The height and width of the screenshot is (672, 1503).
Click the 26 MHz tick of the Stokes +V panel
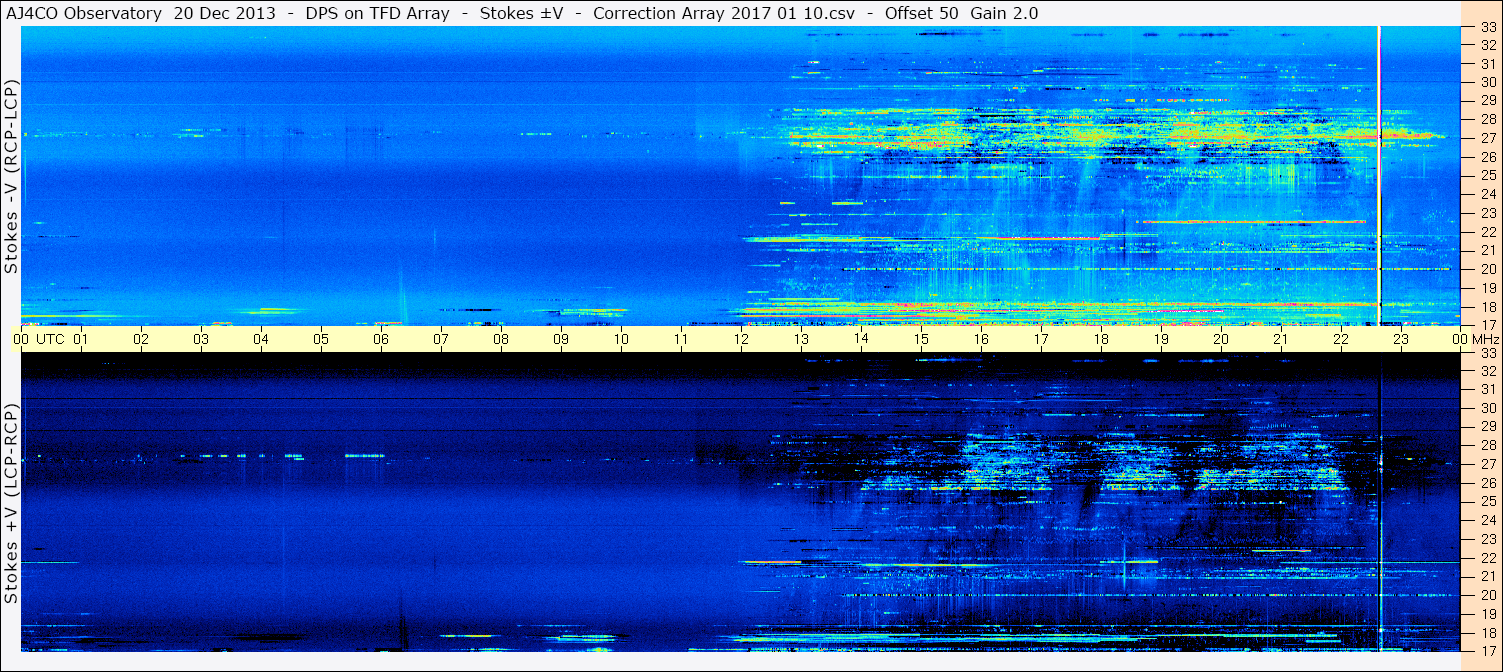pyautogui.click(x=1487, y=483)
